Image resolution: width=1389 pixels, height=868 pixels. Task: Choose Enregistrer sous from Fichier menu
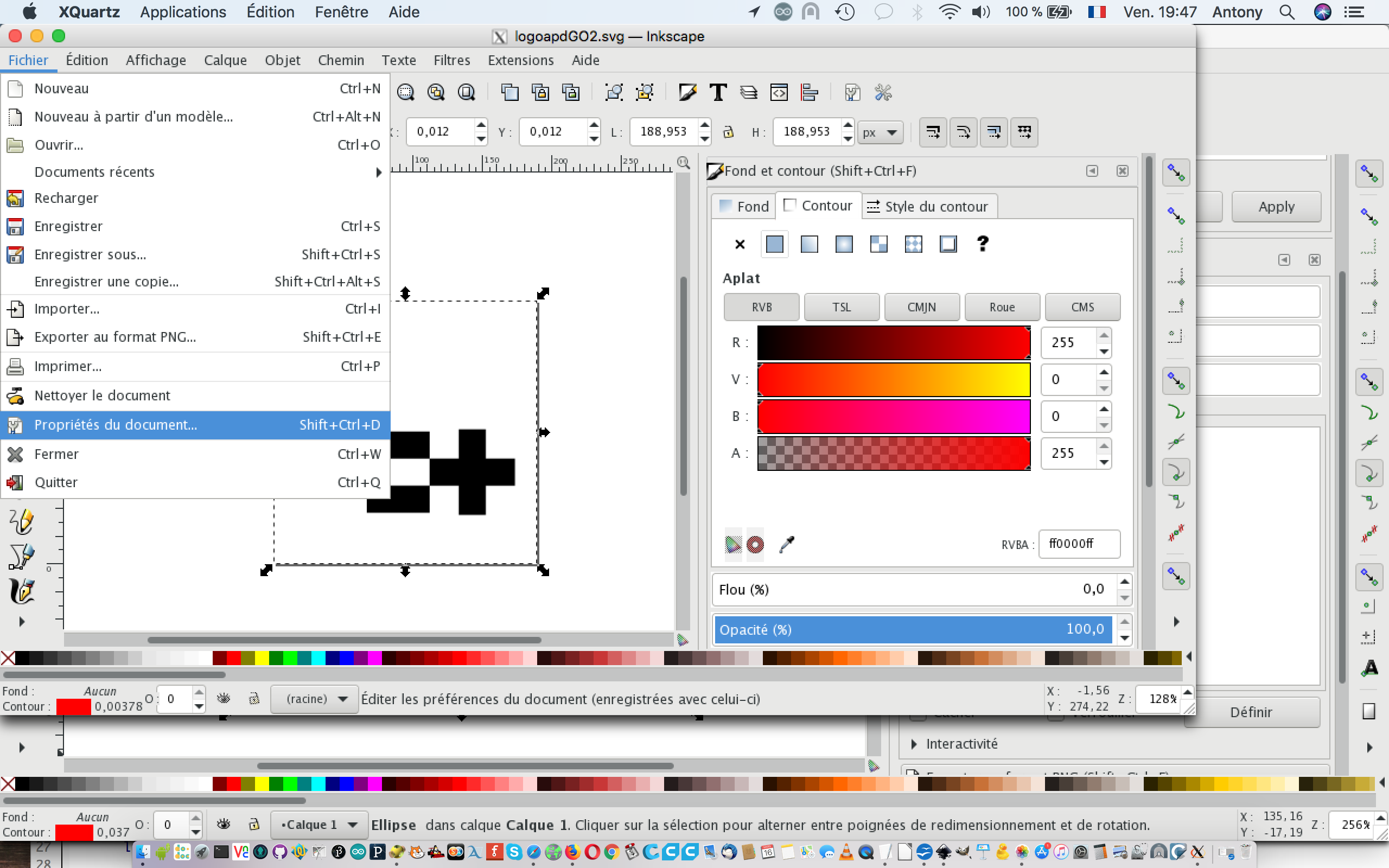[195, 254]
